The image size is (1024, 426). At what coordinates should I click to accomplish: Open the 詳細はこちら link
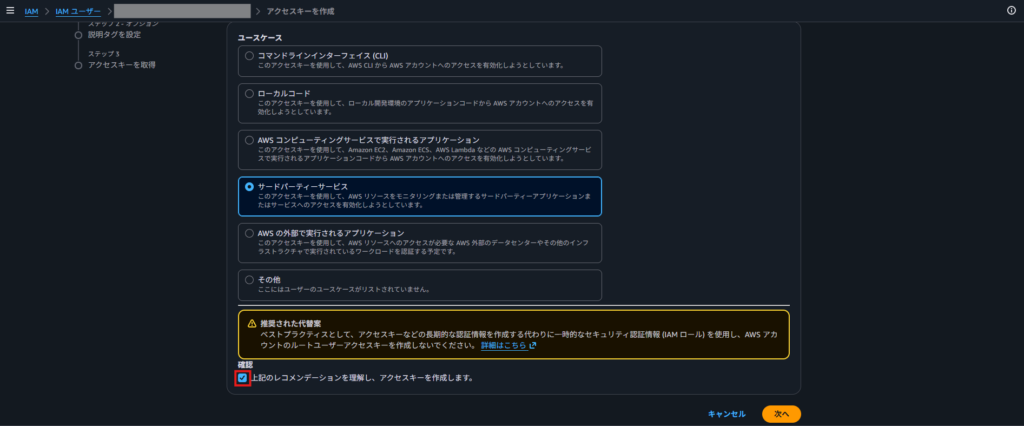(504, 346)
